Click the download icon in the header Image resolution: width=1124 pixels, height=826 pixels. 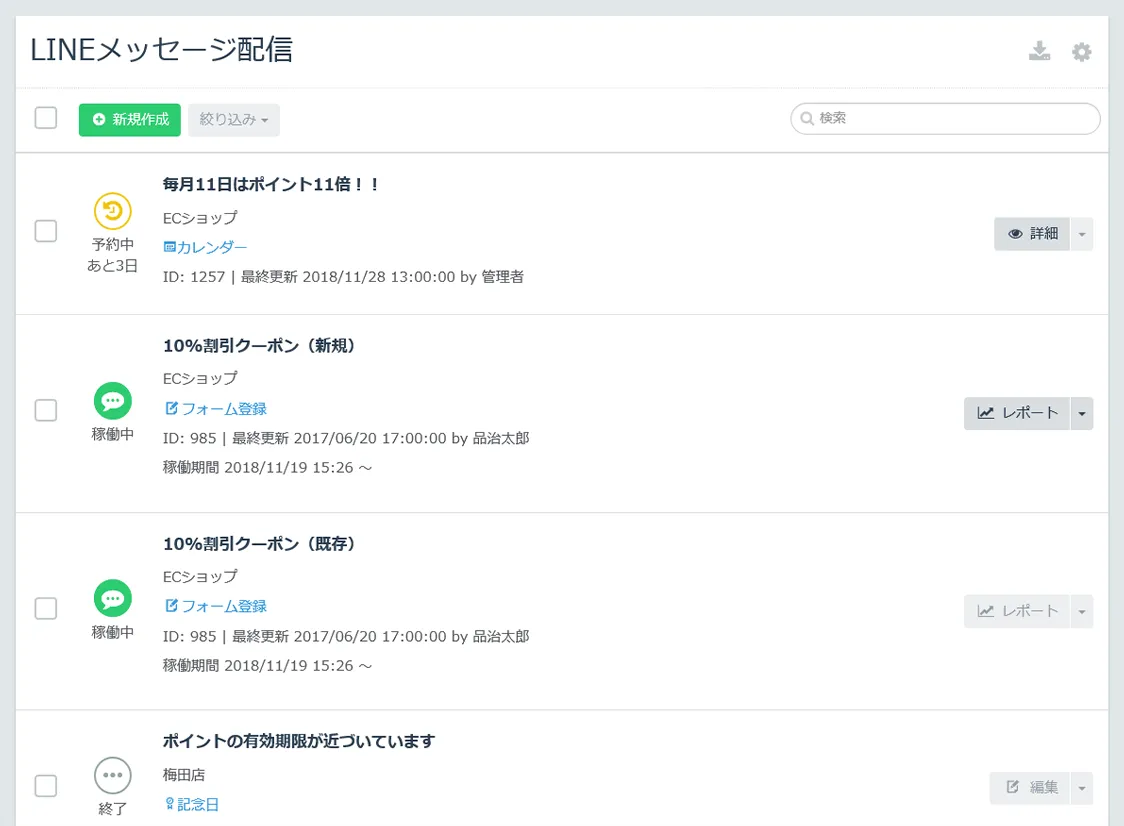pos(1040,52)
